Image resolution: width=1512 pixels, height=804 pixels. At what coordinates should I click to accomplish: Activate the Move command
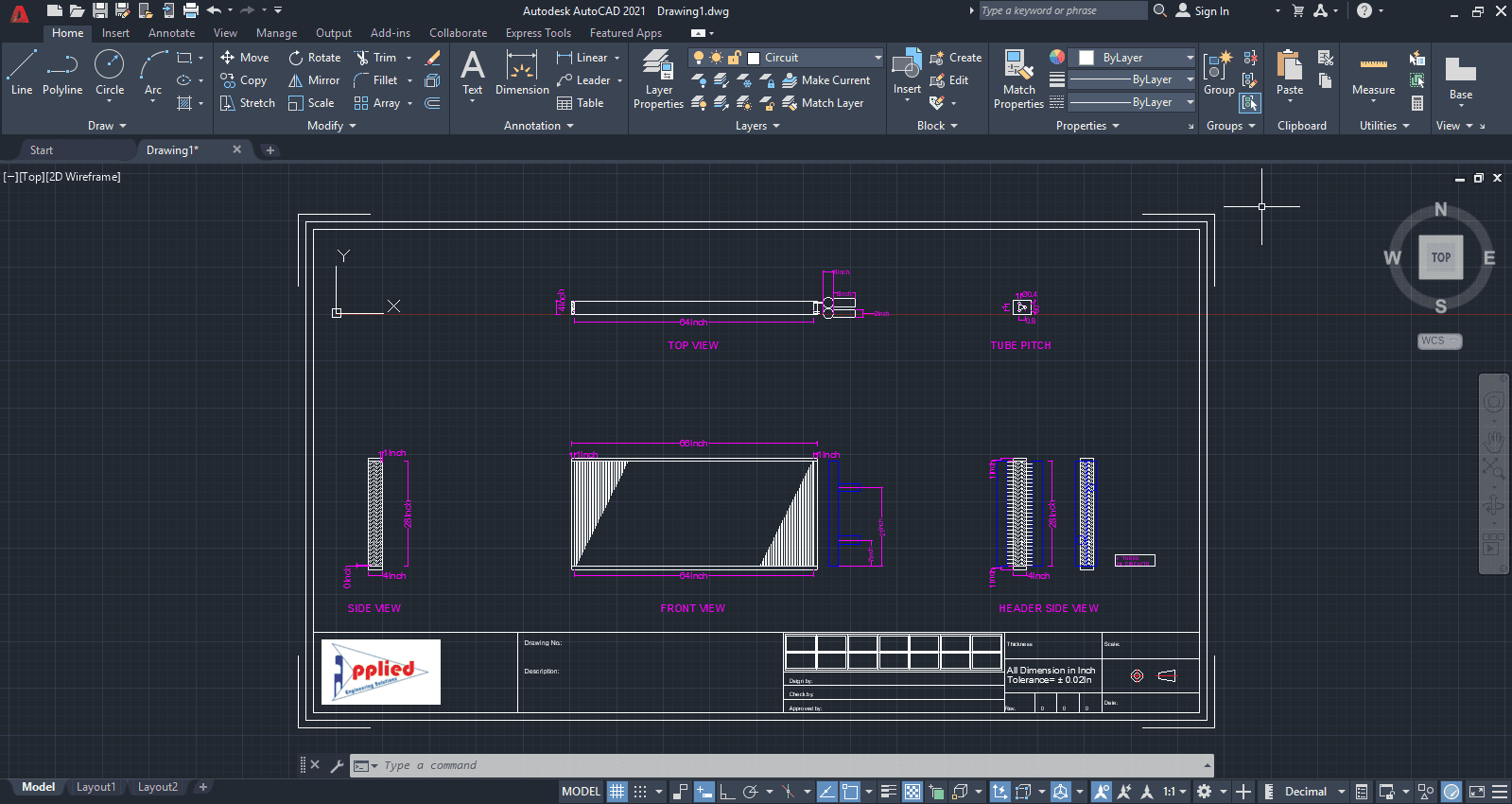(x=245, y=58)
